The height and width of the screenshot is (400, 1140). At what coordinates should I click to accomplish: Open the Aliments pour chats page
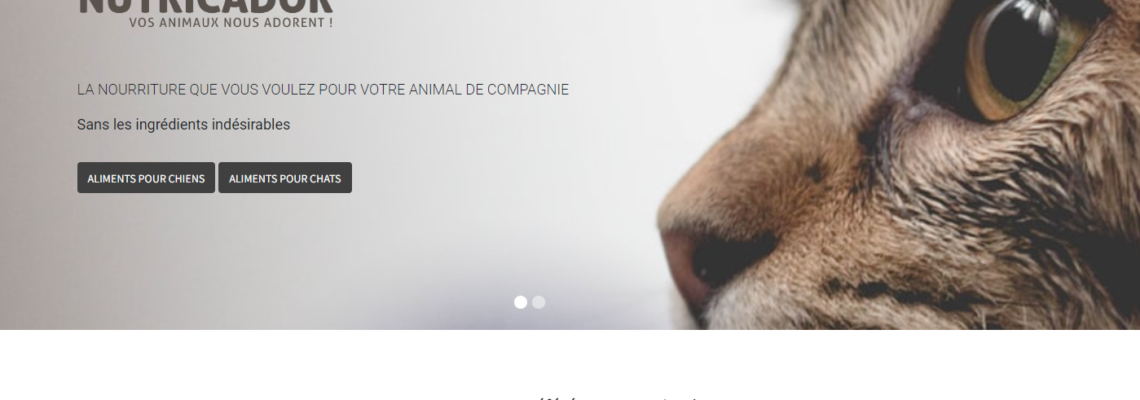(285, 177)
